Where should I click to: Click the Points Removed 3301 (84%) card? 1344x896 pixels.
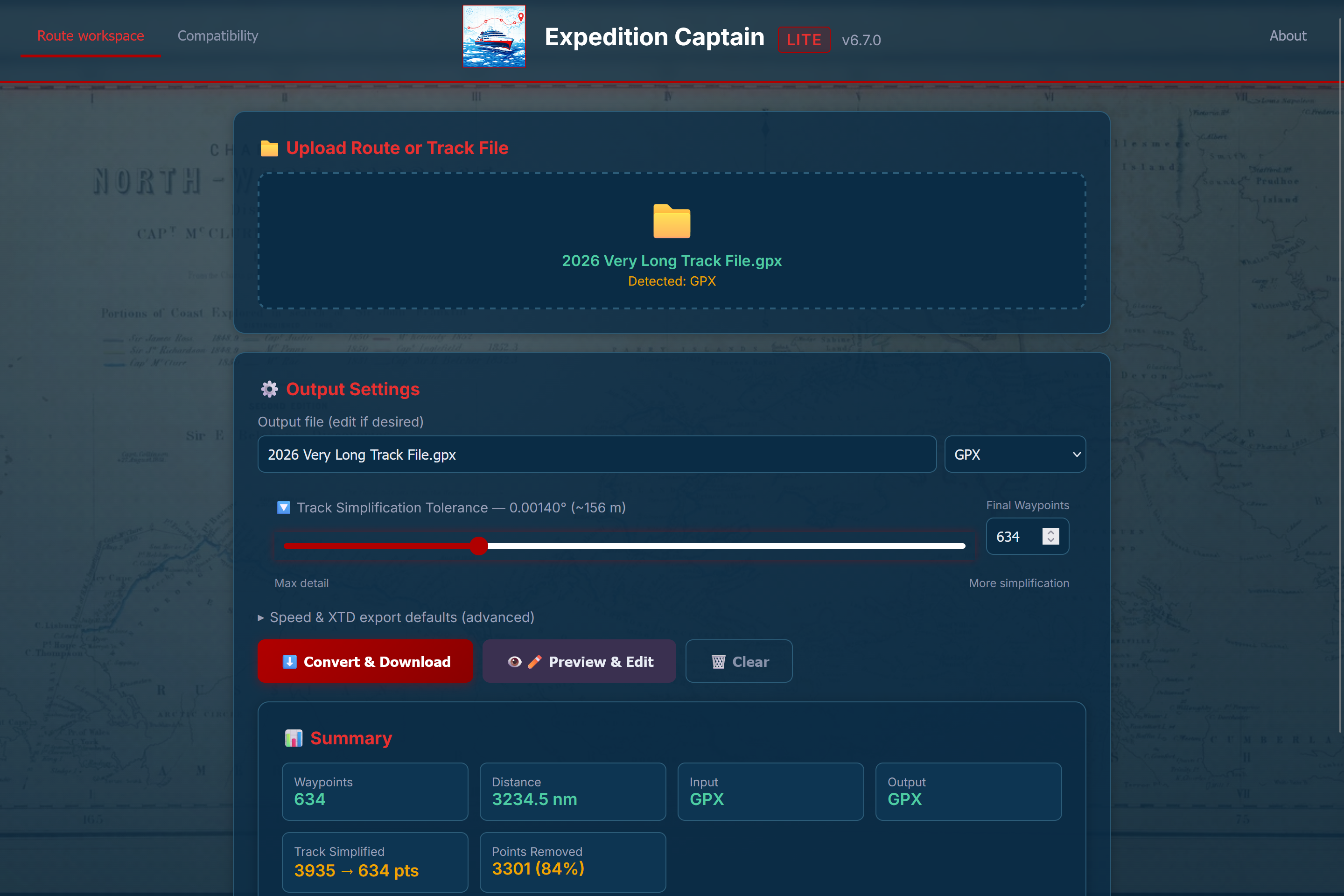point(573,862)
